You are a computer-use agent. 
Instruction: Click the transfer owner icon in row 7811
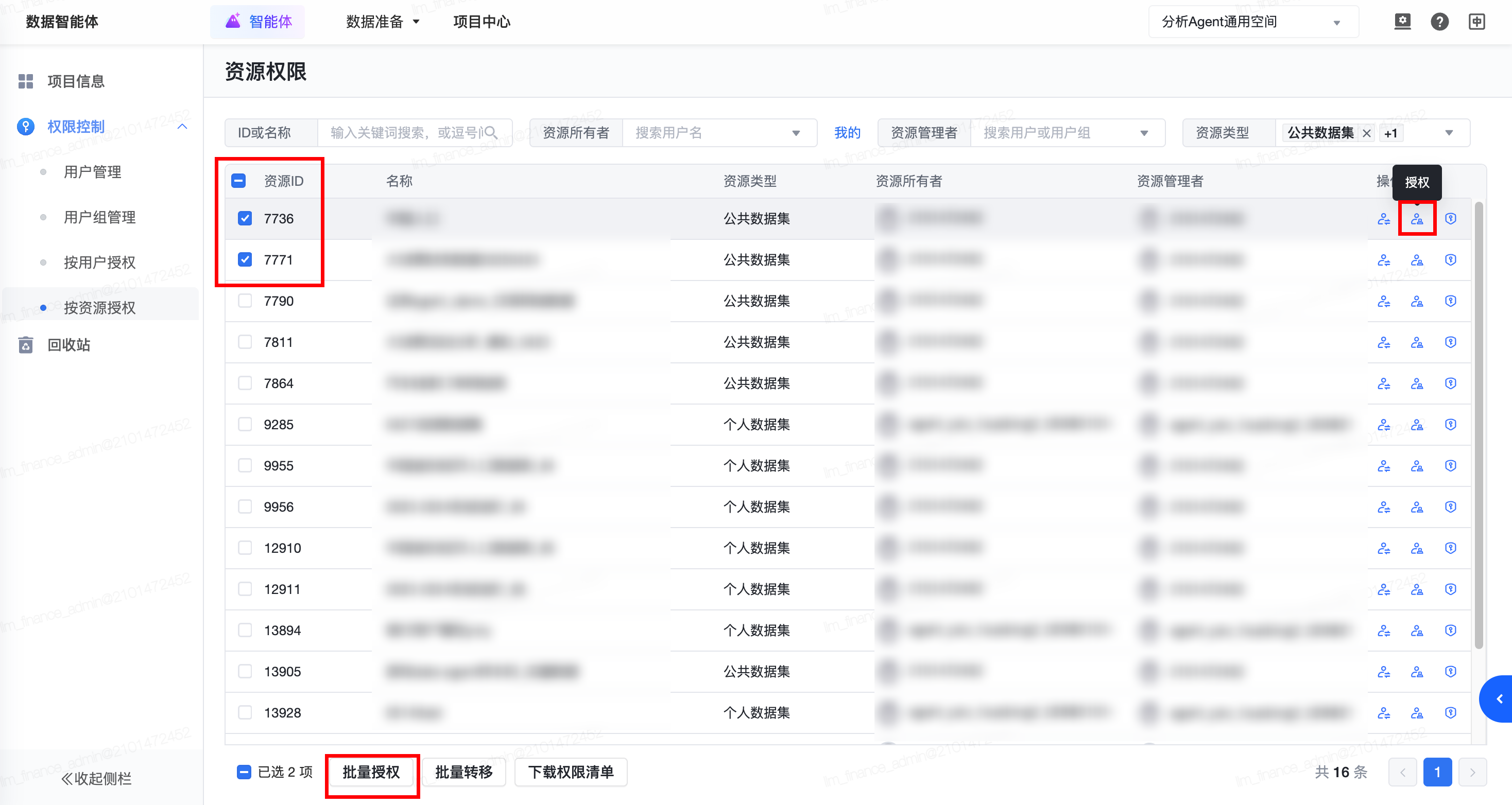[1383, 342]
